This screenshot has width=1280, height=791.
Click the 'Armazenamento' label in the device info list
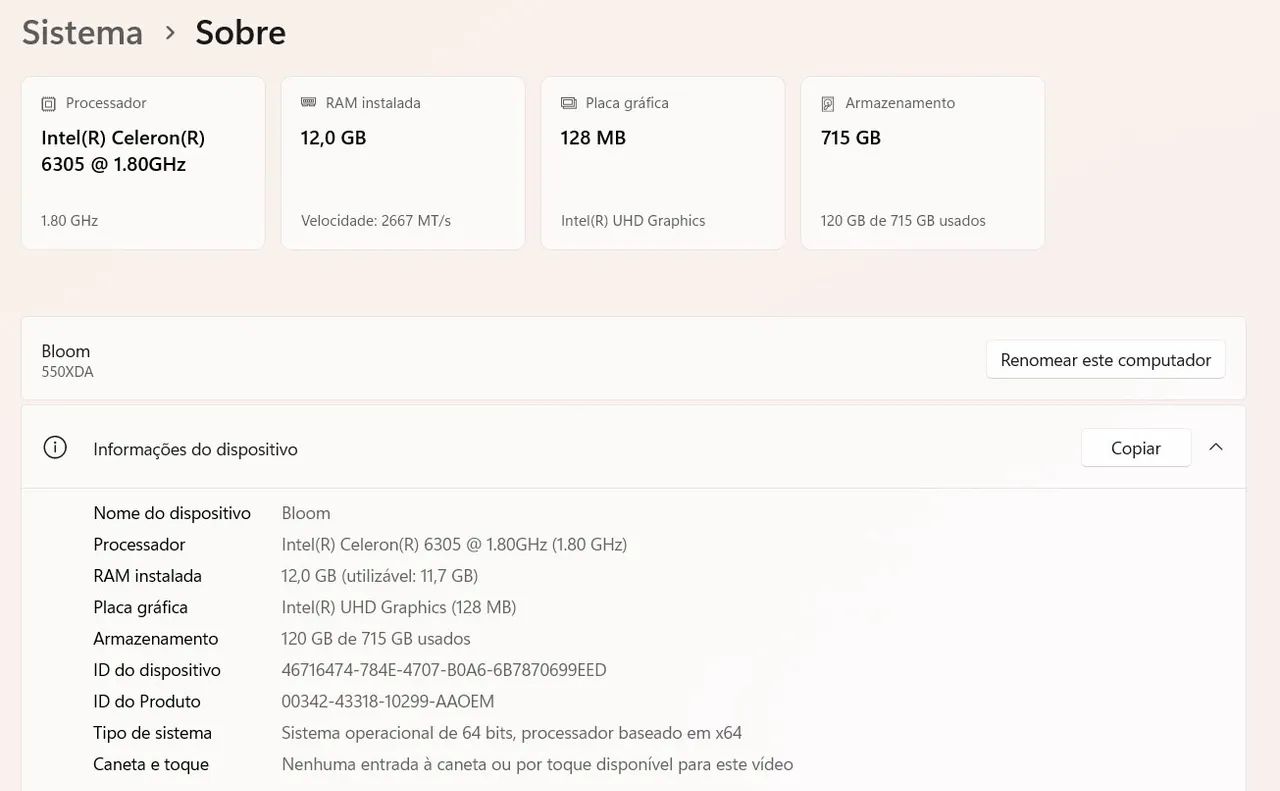[155, 639]
